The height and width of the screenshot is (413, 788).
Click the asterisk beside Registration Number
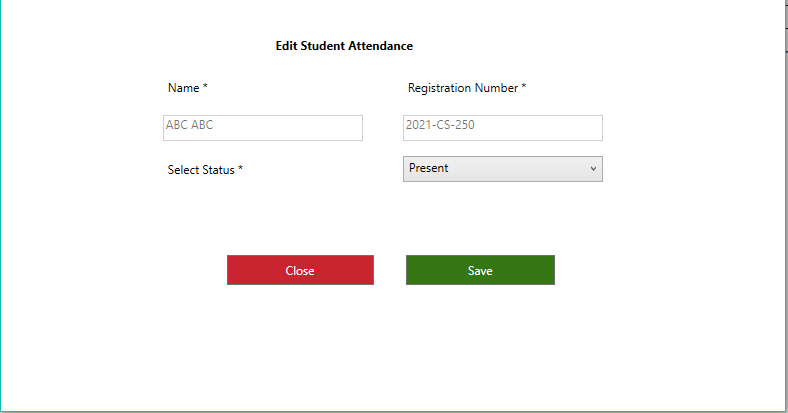(x=524, y=86)
